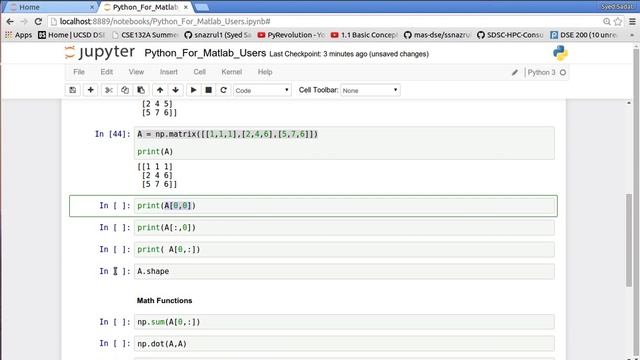This screenshot has width=640, height=360.
Task: Open the Insert menu
Action: tap(169, 72)
